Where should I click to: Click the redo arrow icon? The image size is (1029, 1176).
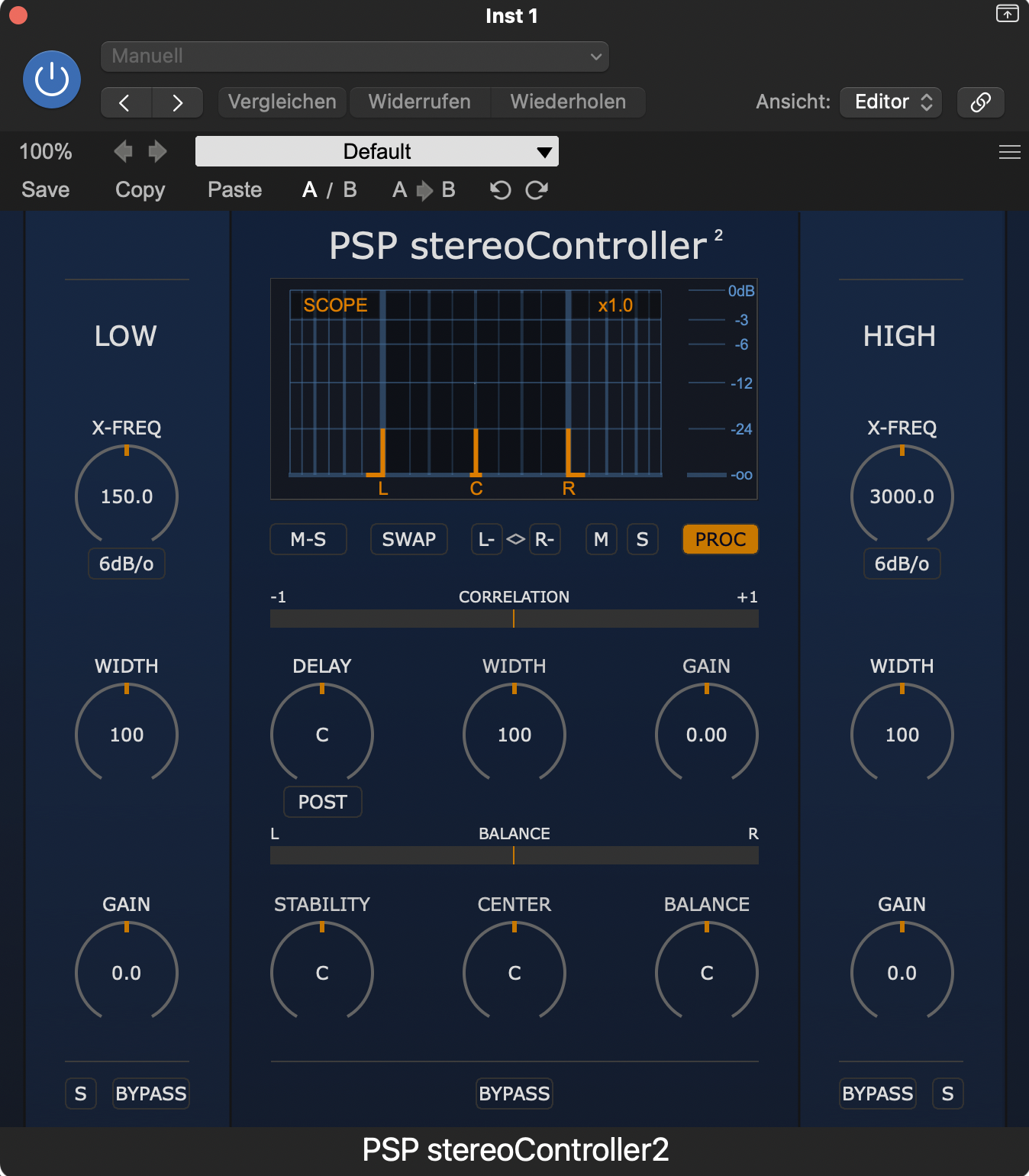(x=537, y=189)
